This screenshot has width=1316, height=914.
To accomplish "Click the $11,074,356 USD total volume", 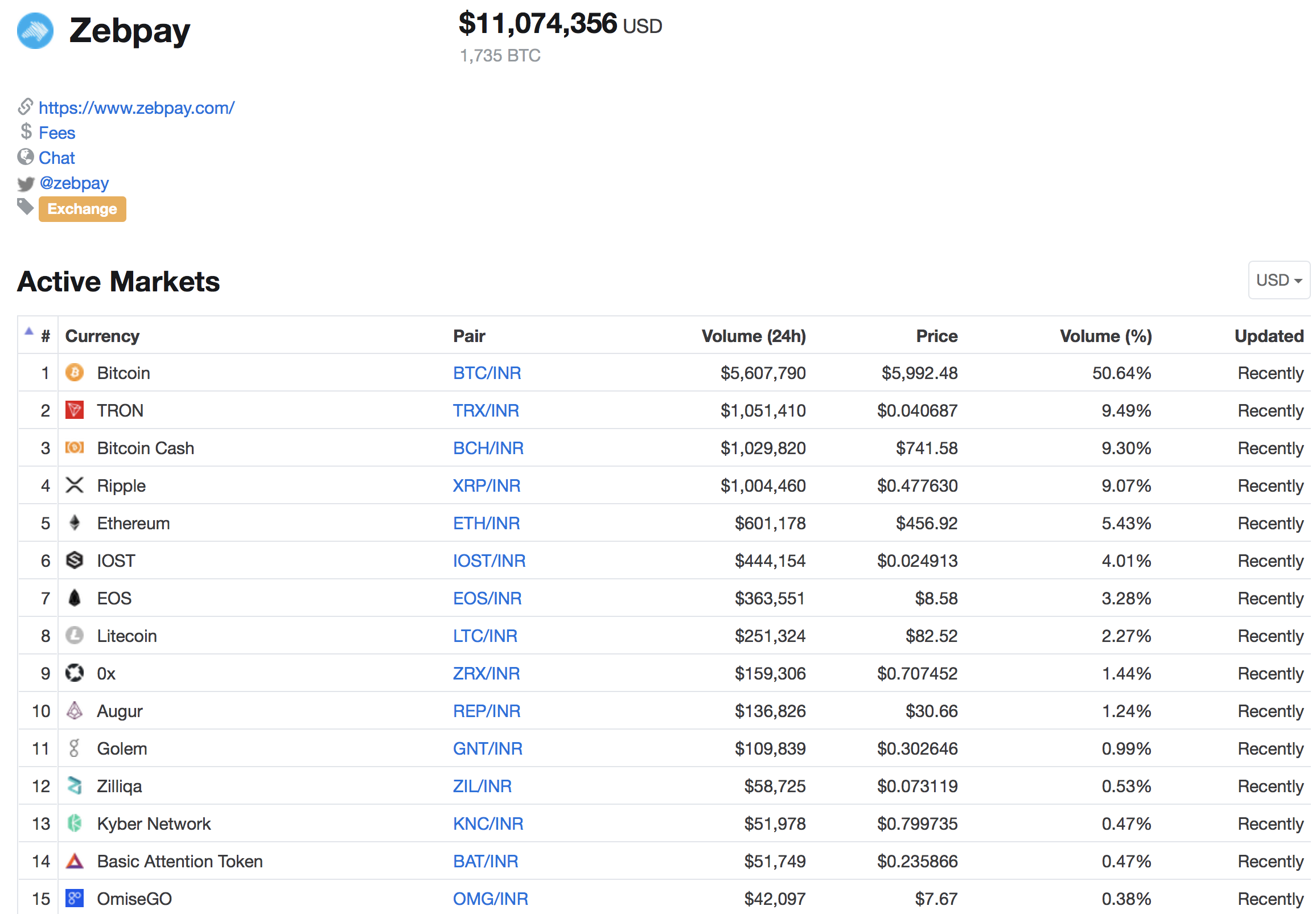I will pyautogui.click(x=560, y=24).
